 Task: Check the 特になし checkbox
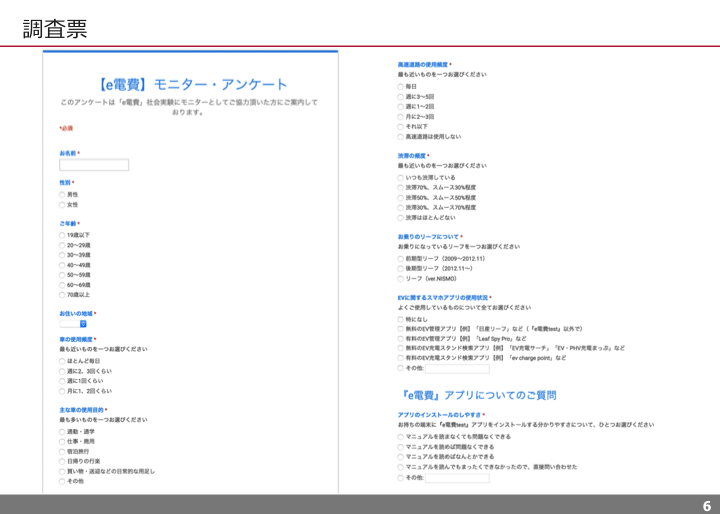point(400,319)
